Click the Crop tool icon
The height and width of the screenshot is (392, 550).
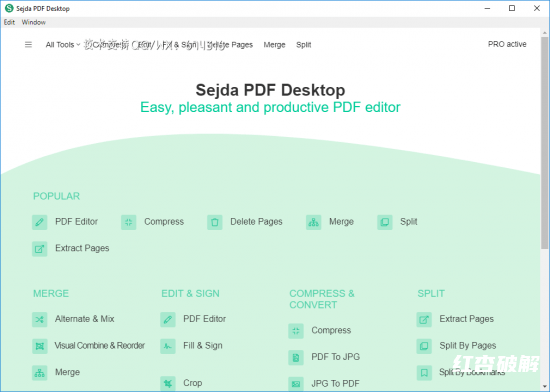(168, 383)
